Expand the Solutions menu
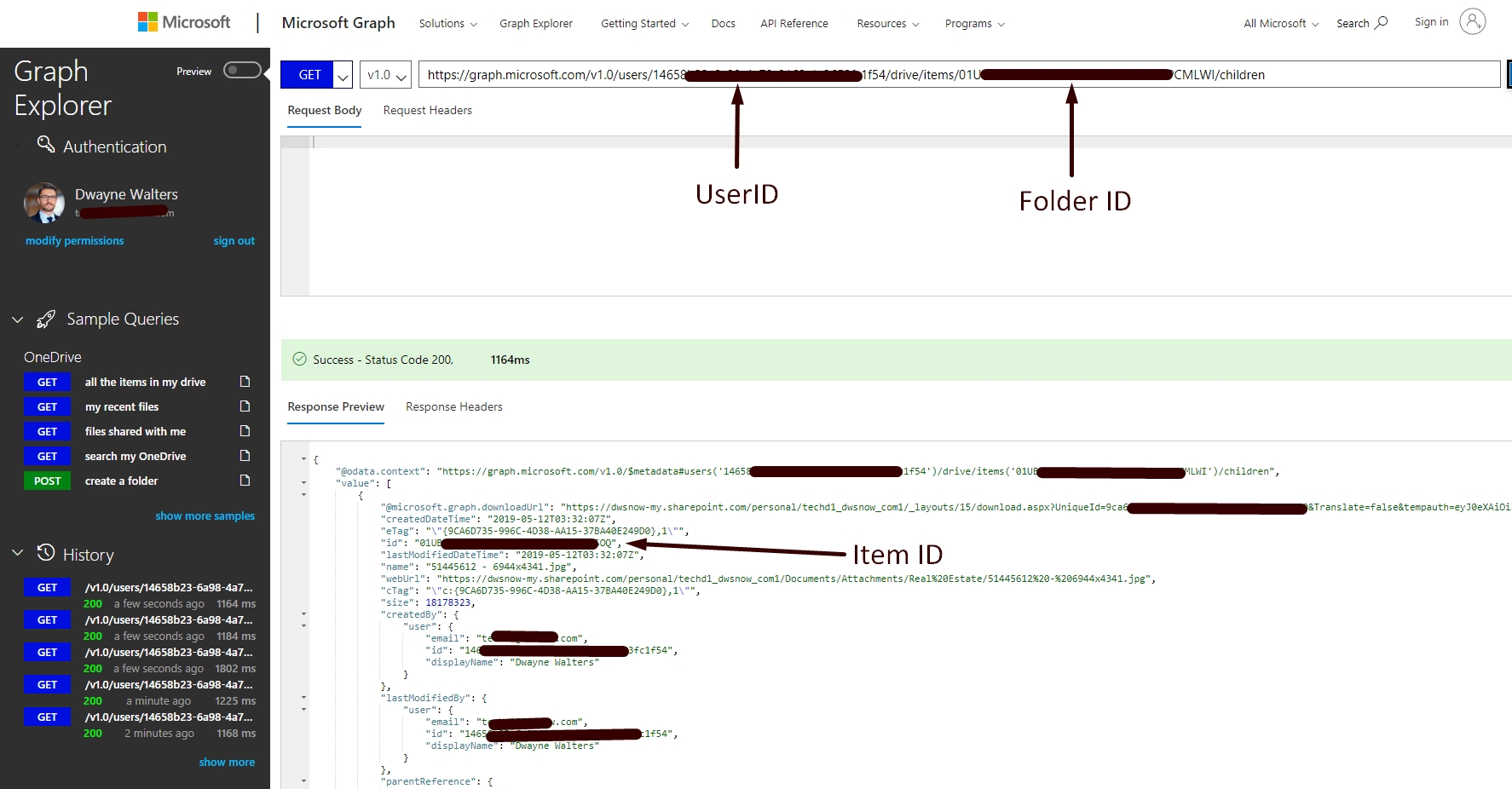 click(448, 24)
